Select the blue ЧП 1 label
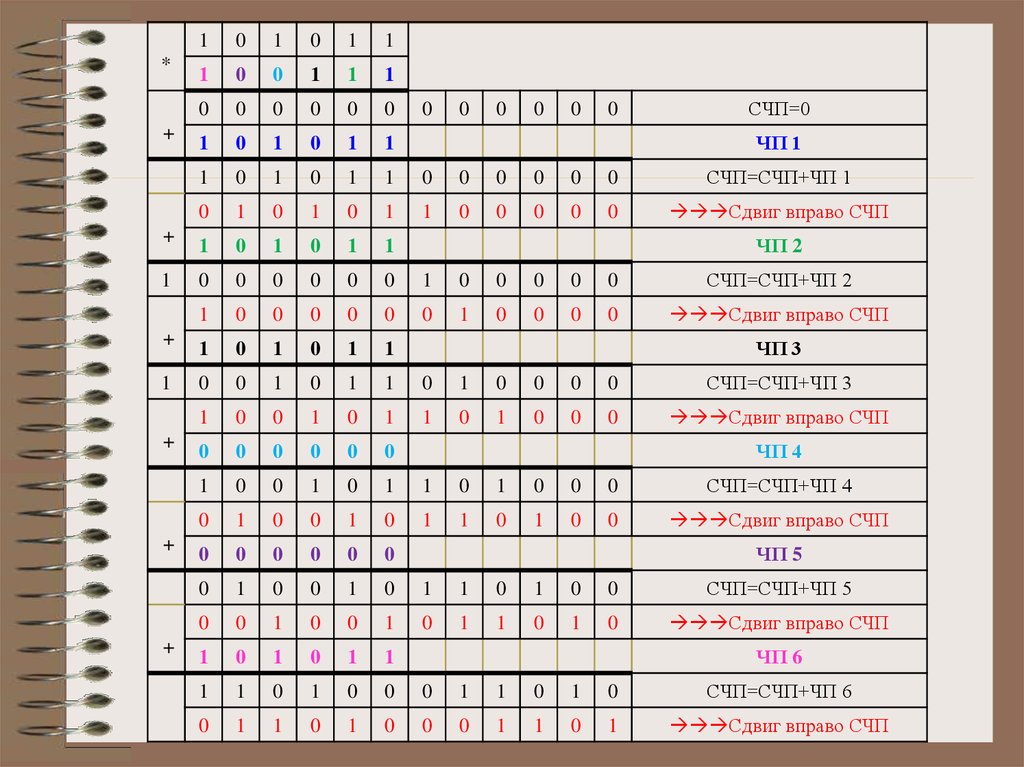 coord(778,143)
